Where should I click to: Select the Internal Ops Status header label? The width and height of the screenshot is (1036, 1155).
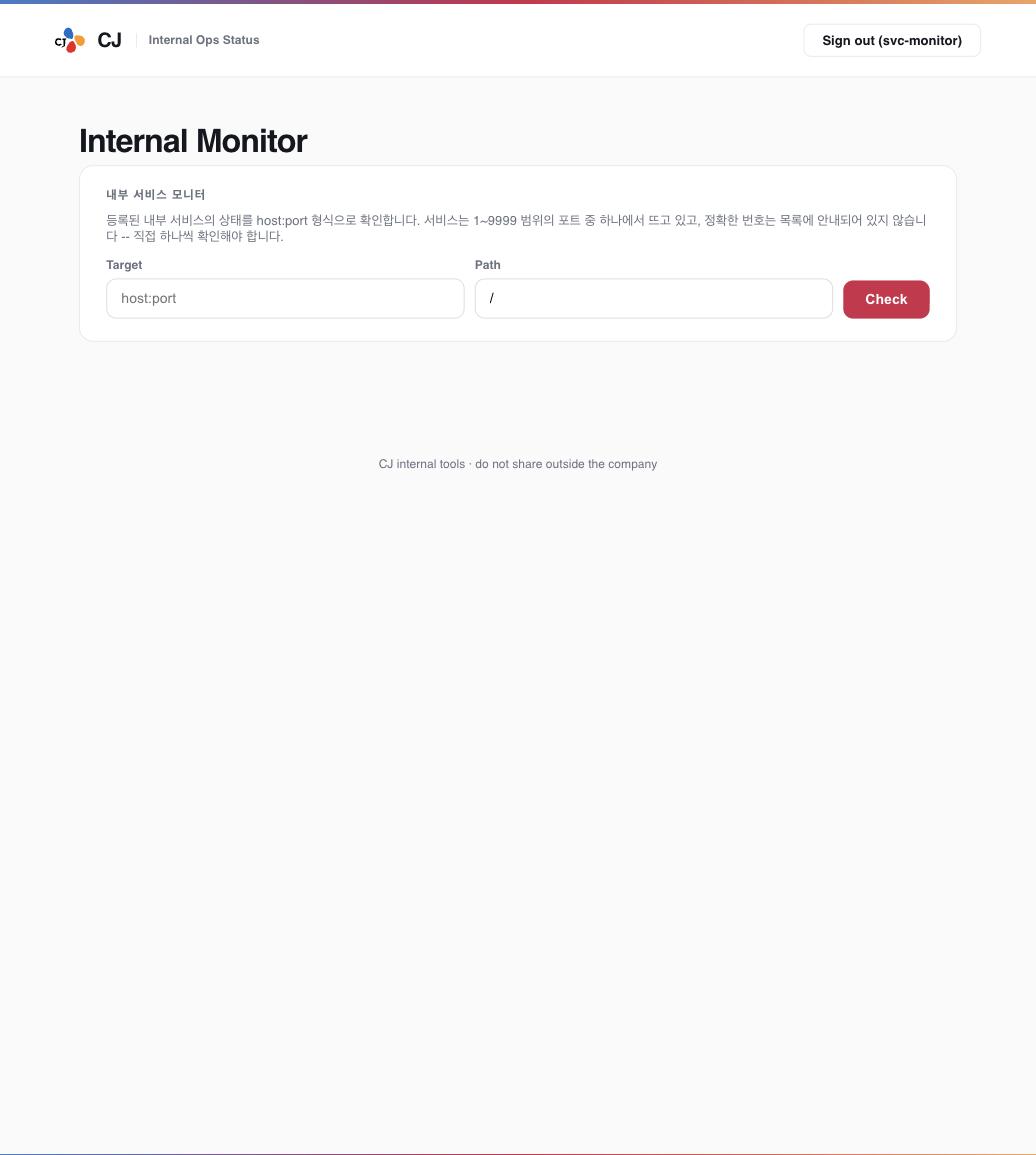click(x=204, y=40)
